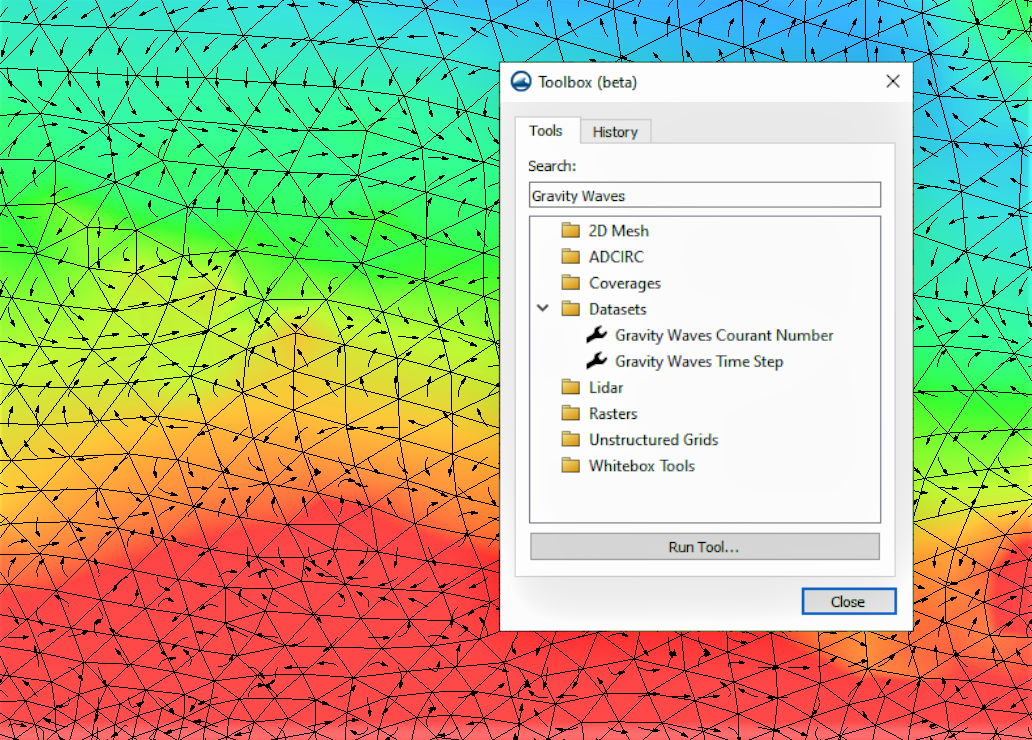Click the Toolbox logo icon in the title bar
Screen dimensions: 1032x740
[520, 81]
